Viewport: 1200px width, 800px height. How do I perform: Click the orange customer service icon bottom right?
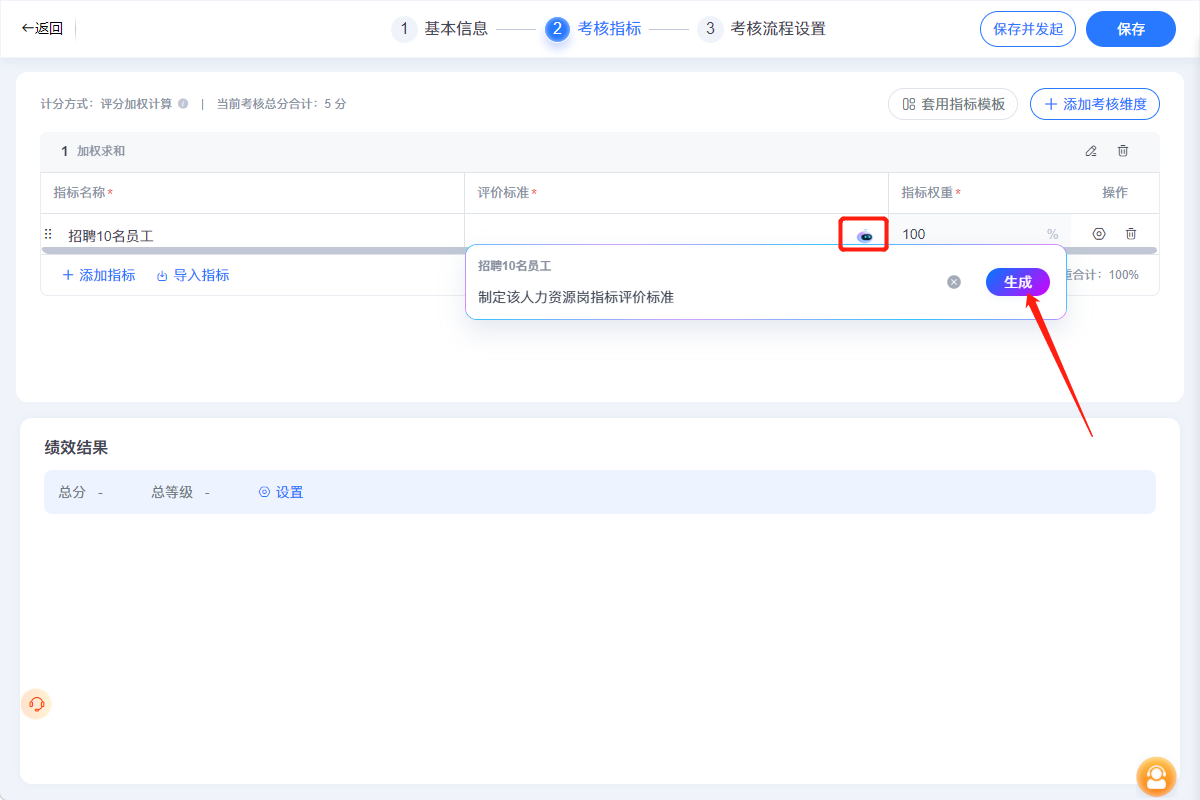pos(1156,777)
